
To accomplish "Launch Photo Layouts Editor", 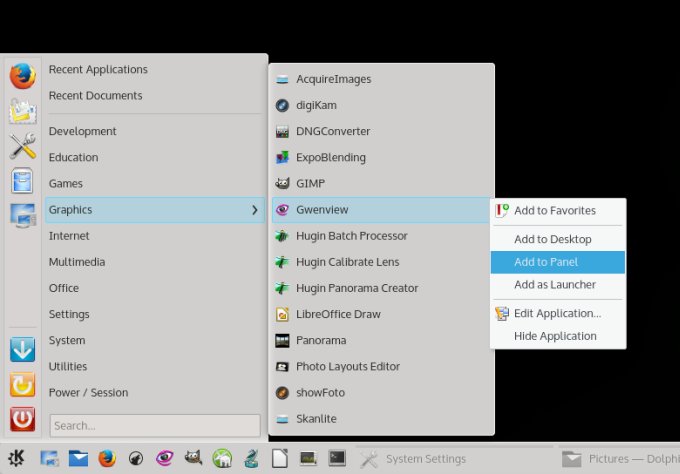I will [x=381, y=366].
